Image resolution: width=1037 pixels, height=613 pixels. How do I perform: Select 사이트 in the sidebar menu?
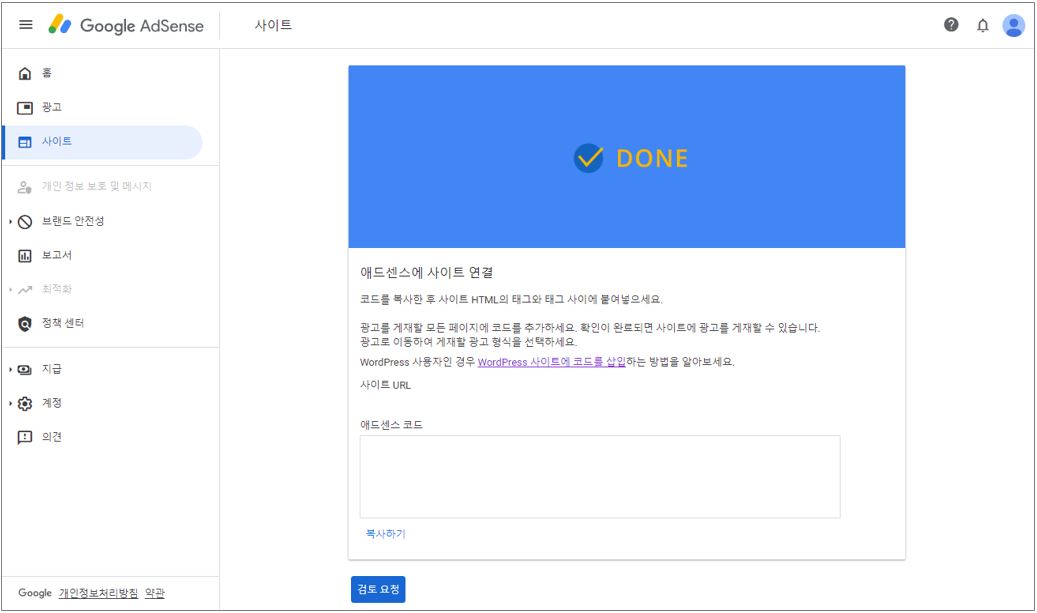coord(57,142)
